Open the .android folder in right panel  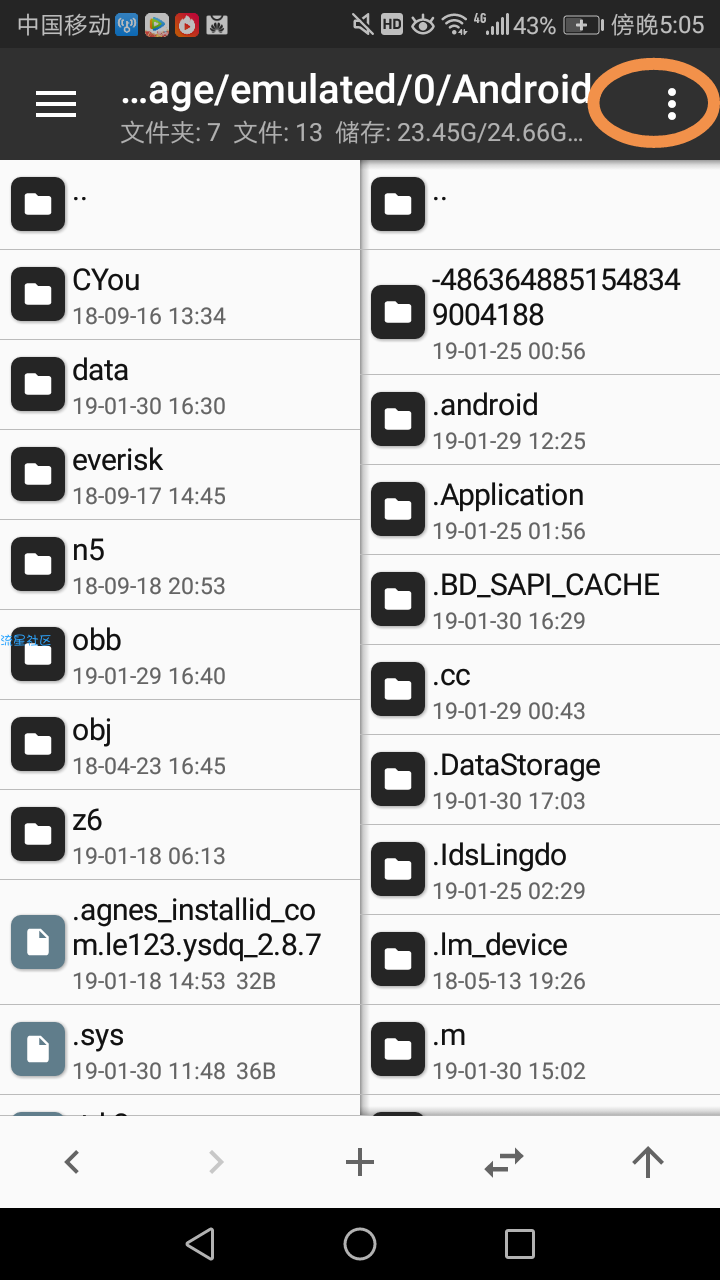[541, 420]
